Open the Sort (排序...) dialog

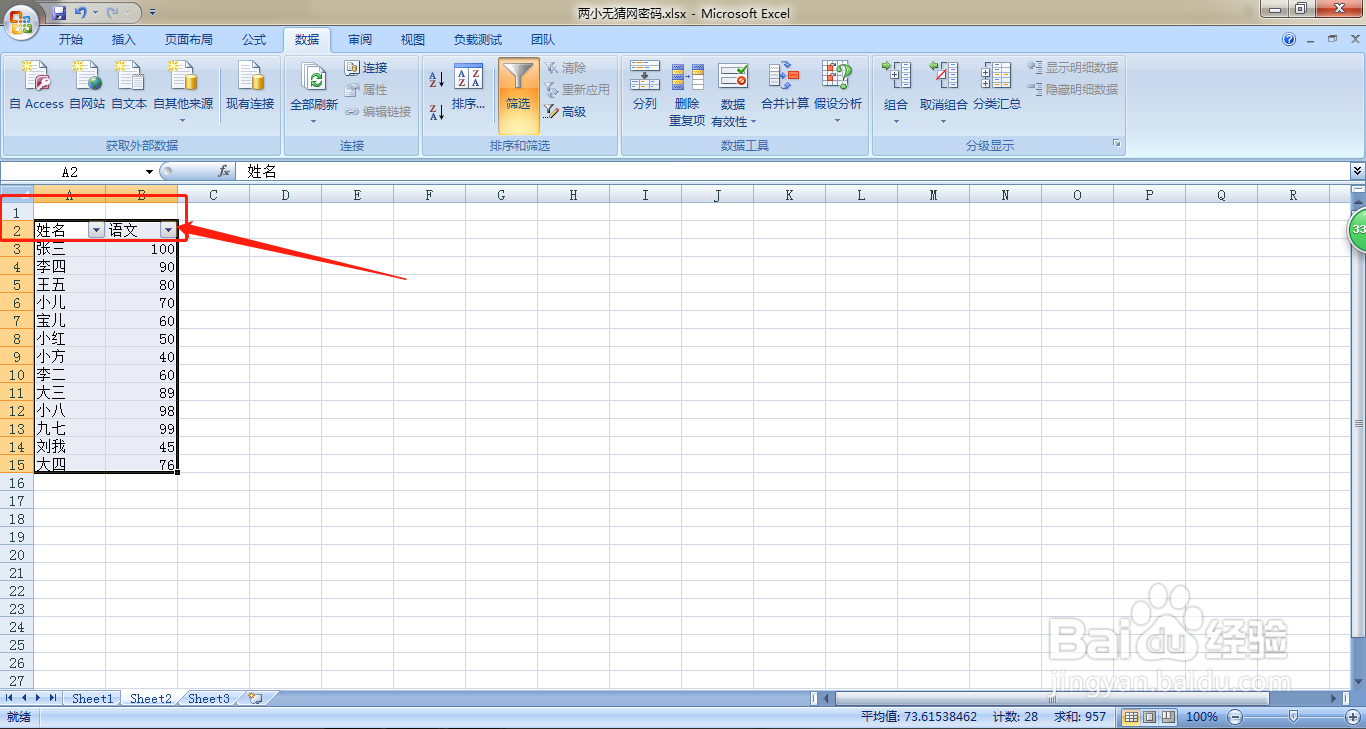pos(468,87)
